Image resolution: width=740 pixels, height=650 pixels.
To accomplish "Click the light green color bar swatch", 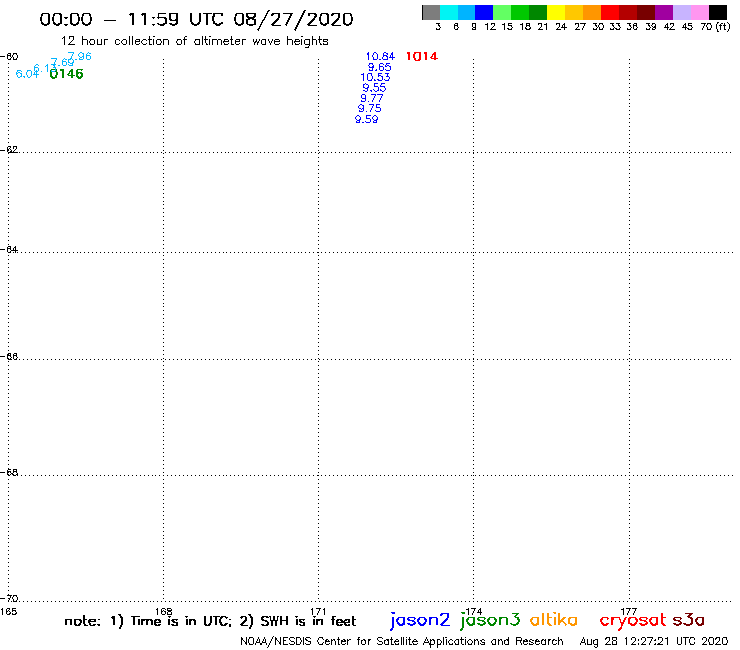I will [502, 12].
